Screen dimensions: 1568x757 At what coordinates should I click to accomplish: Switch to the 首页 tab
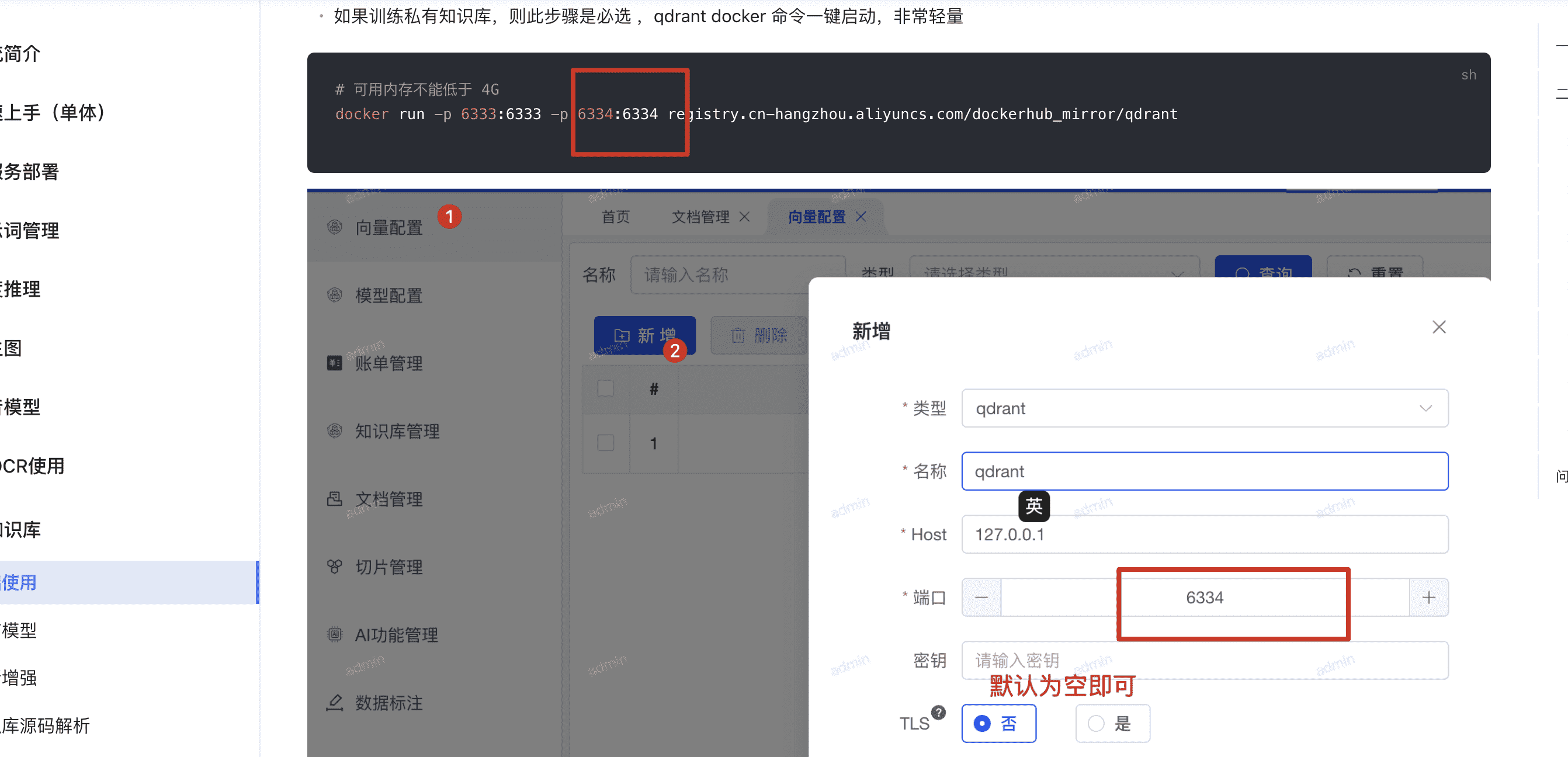coord(615,217)
